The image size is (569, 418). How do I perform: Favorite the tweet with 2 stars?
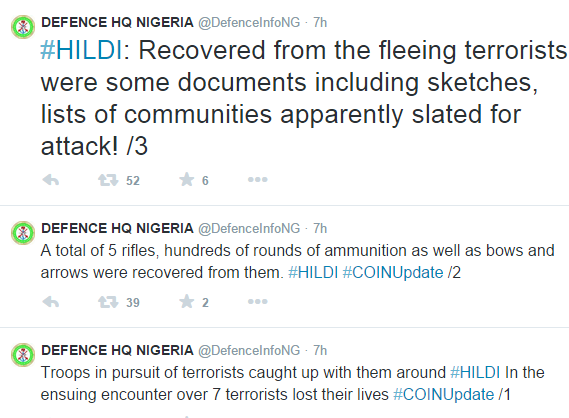187,302
